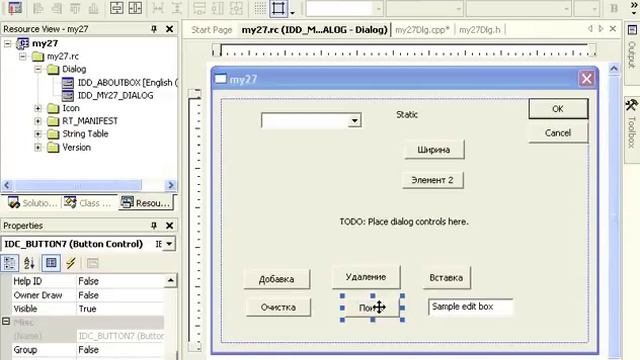The width and height of the screenshot is (640, 360).
Task: Expand the String Table folder
Action: point(38,134)
